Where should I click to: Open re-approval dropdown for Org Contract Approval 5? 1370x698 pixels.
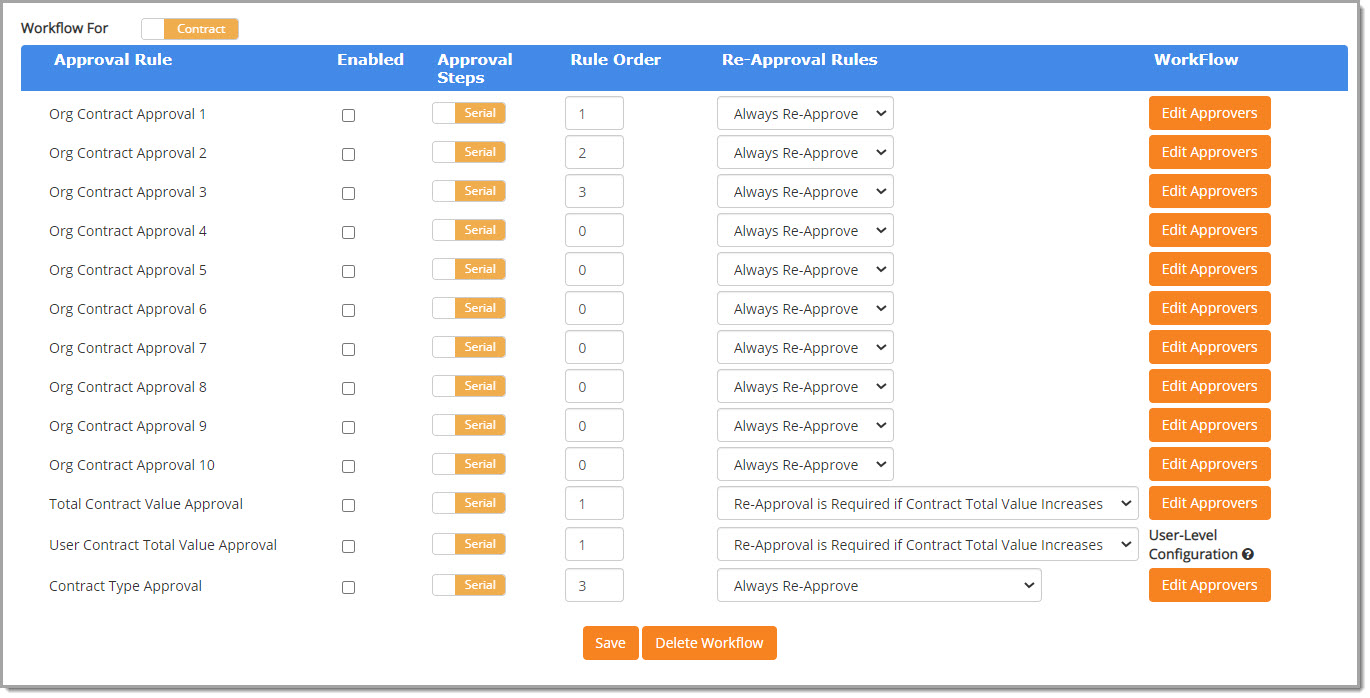804,269
